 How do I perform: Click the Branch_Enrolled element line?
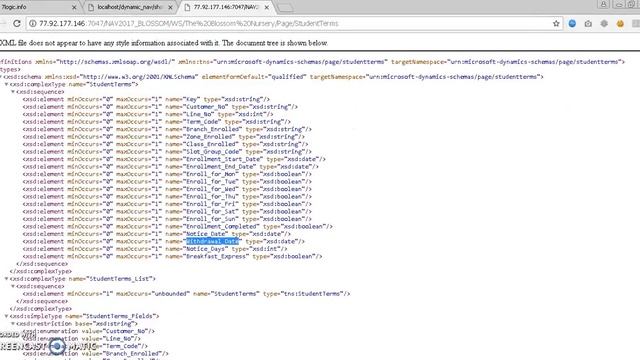click(x=167, y=129)
